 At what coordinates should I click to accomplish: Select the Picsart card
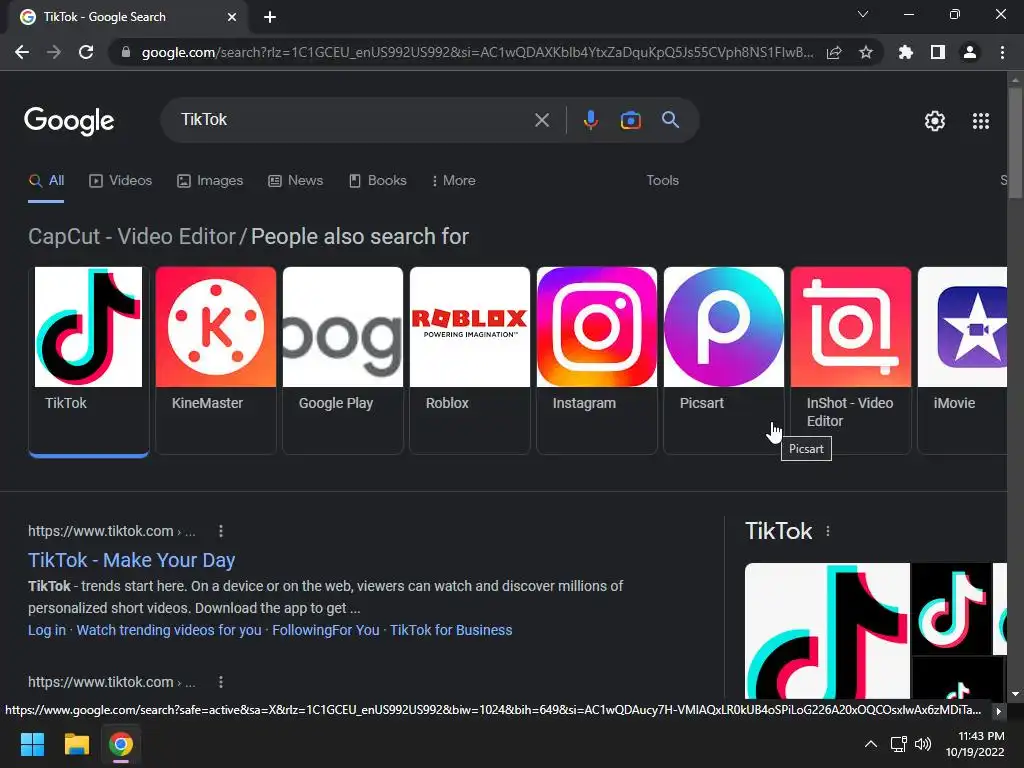(724, 360)
